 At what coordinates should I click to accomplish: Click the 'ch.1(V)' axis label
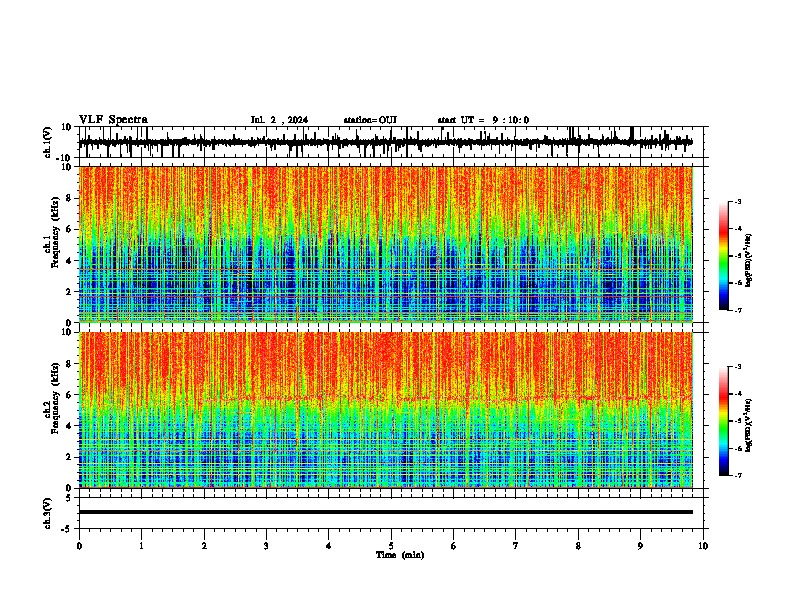tap(48, 142)
